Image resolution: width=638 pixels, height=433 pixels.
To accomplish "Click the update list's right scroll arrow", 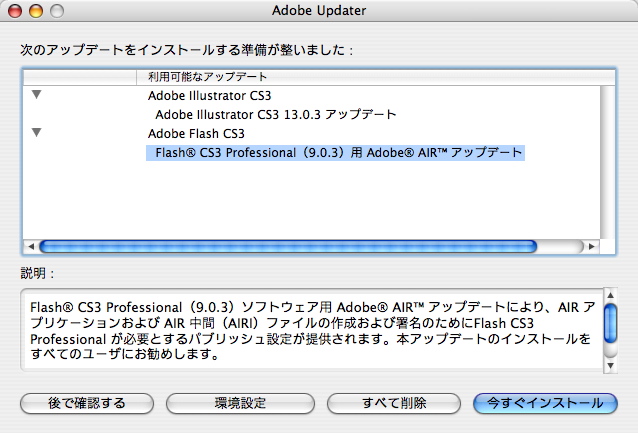I will pyautogui.click(x=593, y=246).
